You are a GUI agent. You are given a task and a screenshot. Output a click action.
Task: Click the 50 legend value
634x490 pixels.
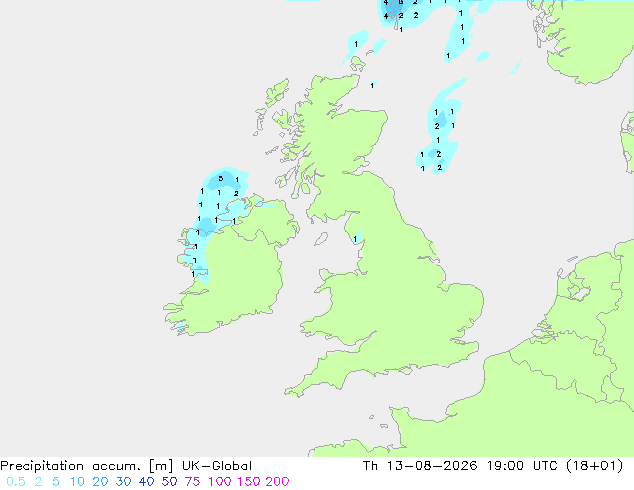coord(169,482)
